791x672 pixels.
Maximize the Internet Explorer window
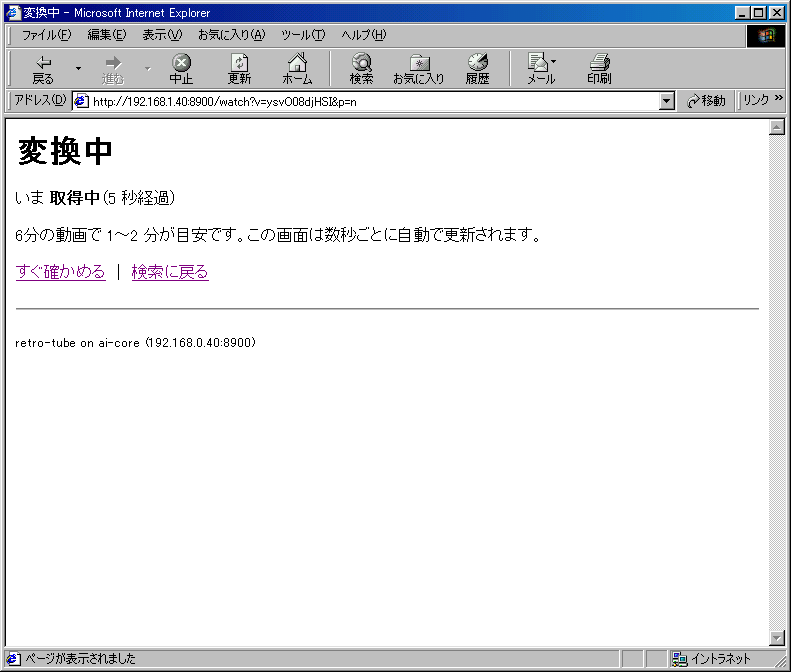[x=758, y=13]
